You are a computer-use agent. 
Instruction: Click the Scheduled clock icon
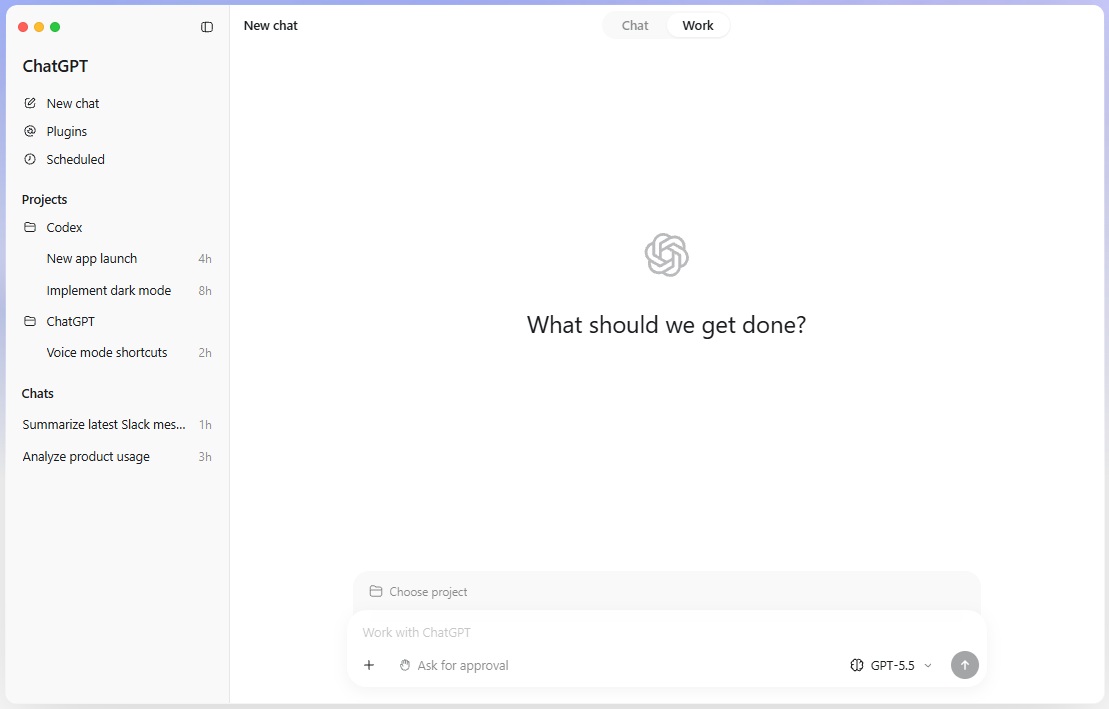click(30, 159)
